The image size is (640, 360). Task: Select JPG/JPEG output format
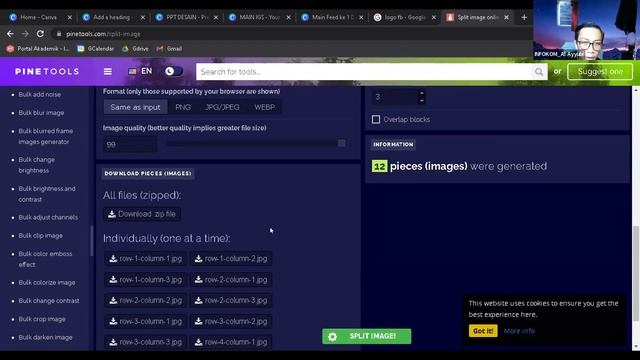(x=222, y=107)
